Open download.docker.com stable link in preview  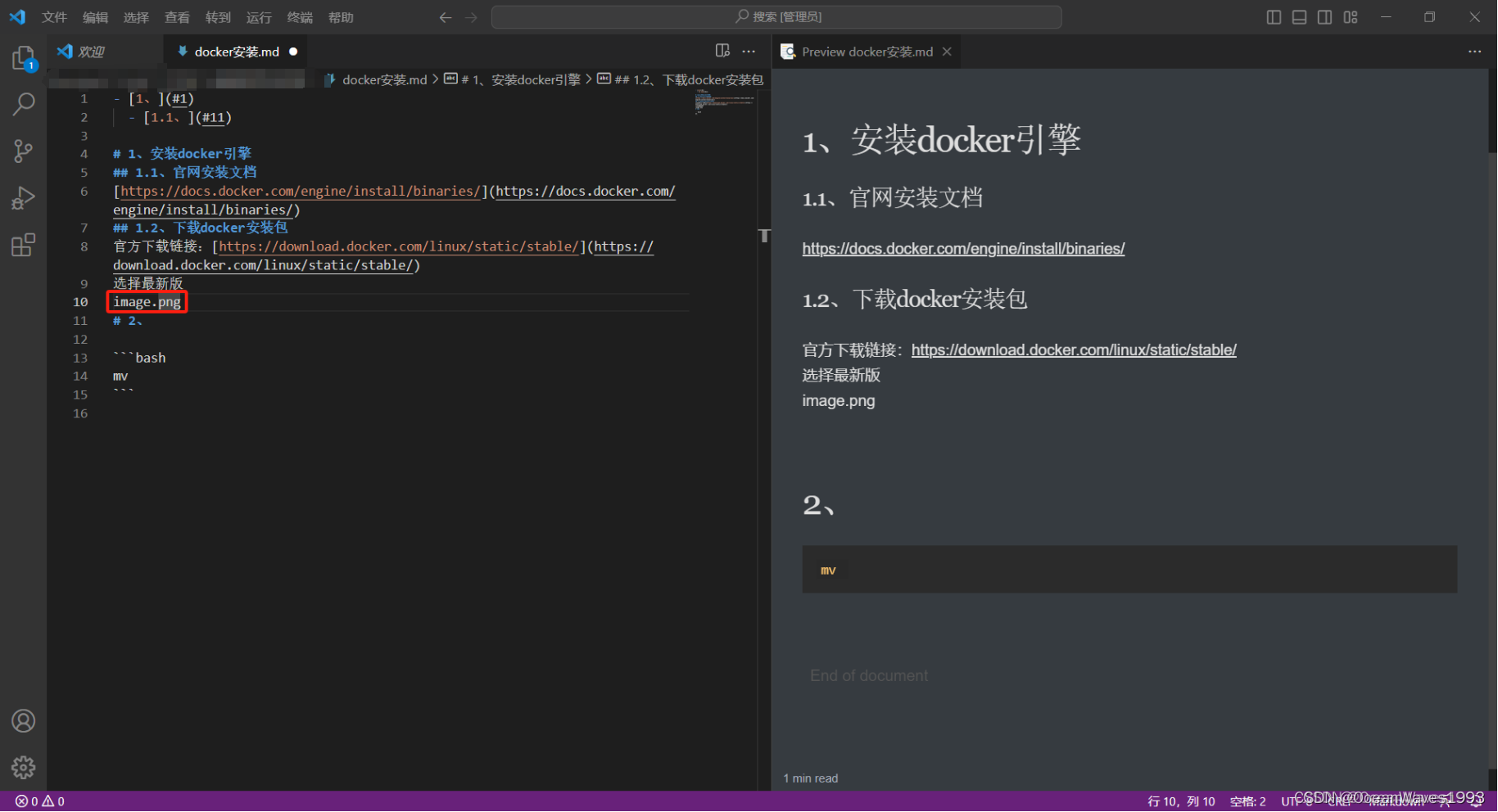pos(1074,350)
